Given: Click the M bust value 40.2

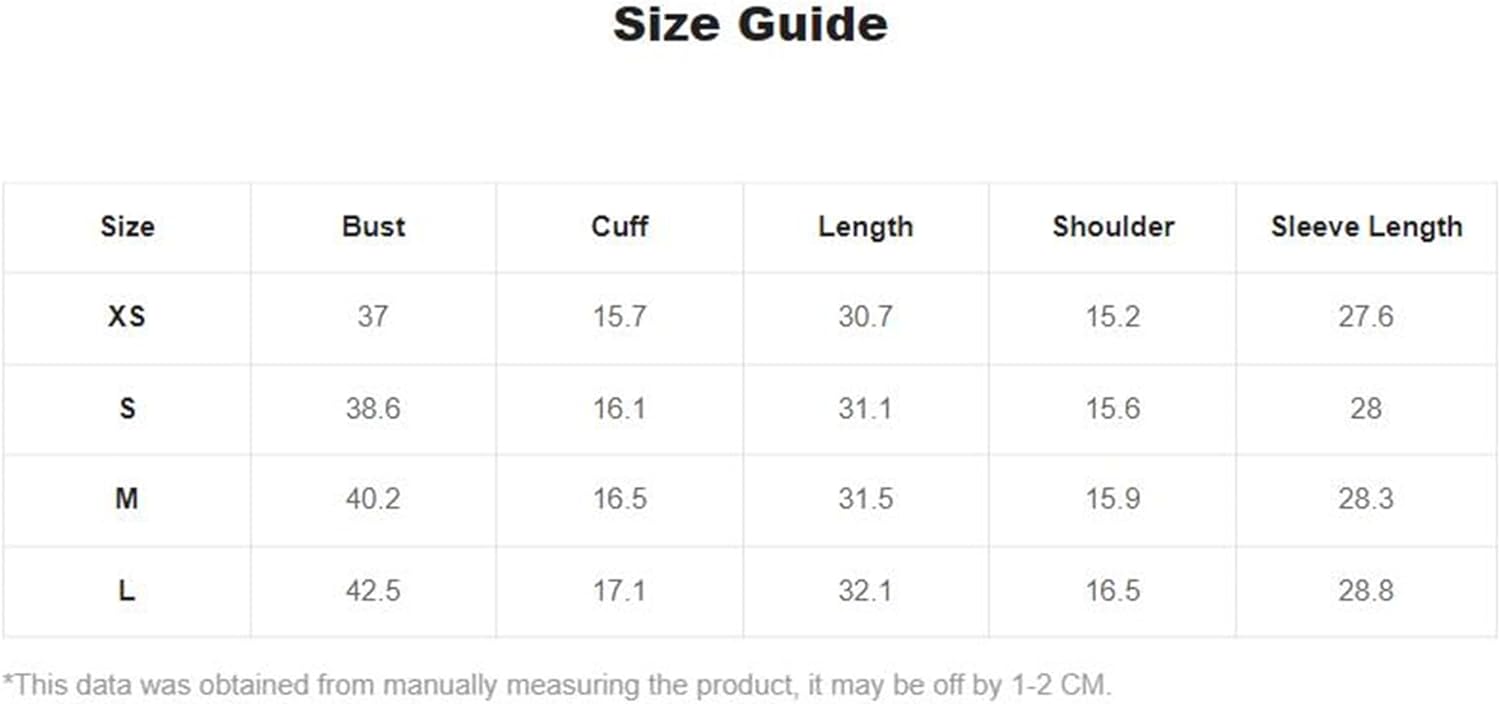Looking at the screenshot, I should click(x=373, y=499).
